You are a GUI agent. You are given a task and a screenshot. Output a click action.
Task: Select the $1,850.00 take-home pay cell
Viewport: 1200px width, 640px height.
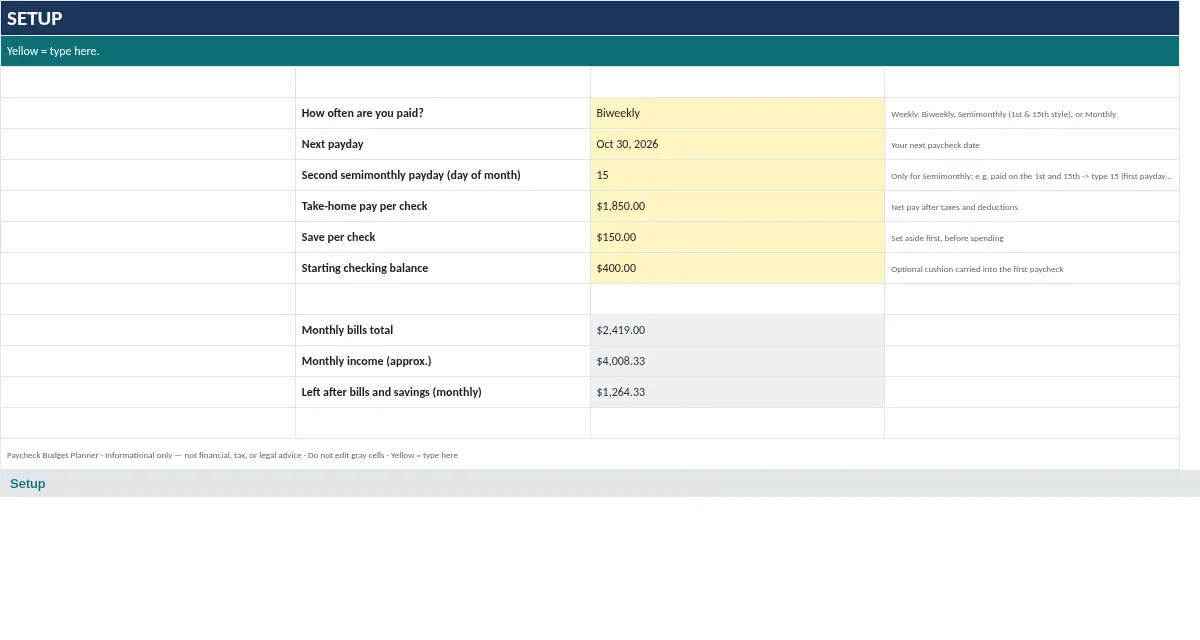click(737, 206)
